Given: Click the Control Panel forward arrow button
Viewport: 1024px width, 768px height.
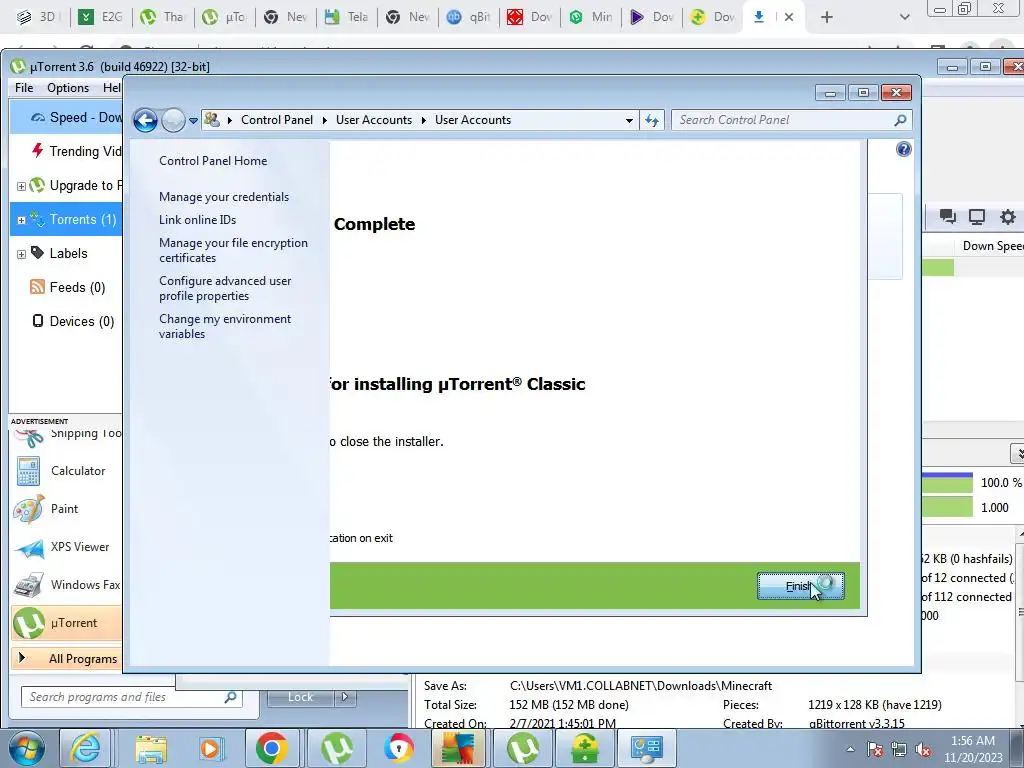Looking at the screenshot, I should 173,120.
